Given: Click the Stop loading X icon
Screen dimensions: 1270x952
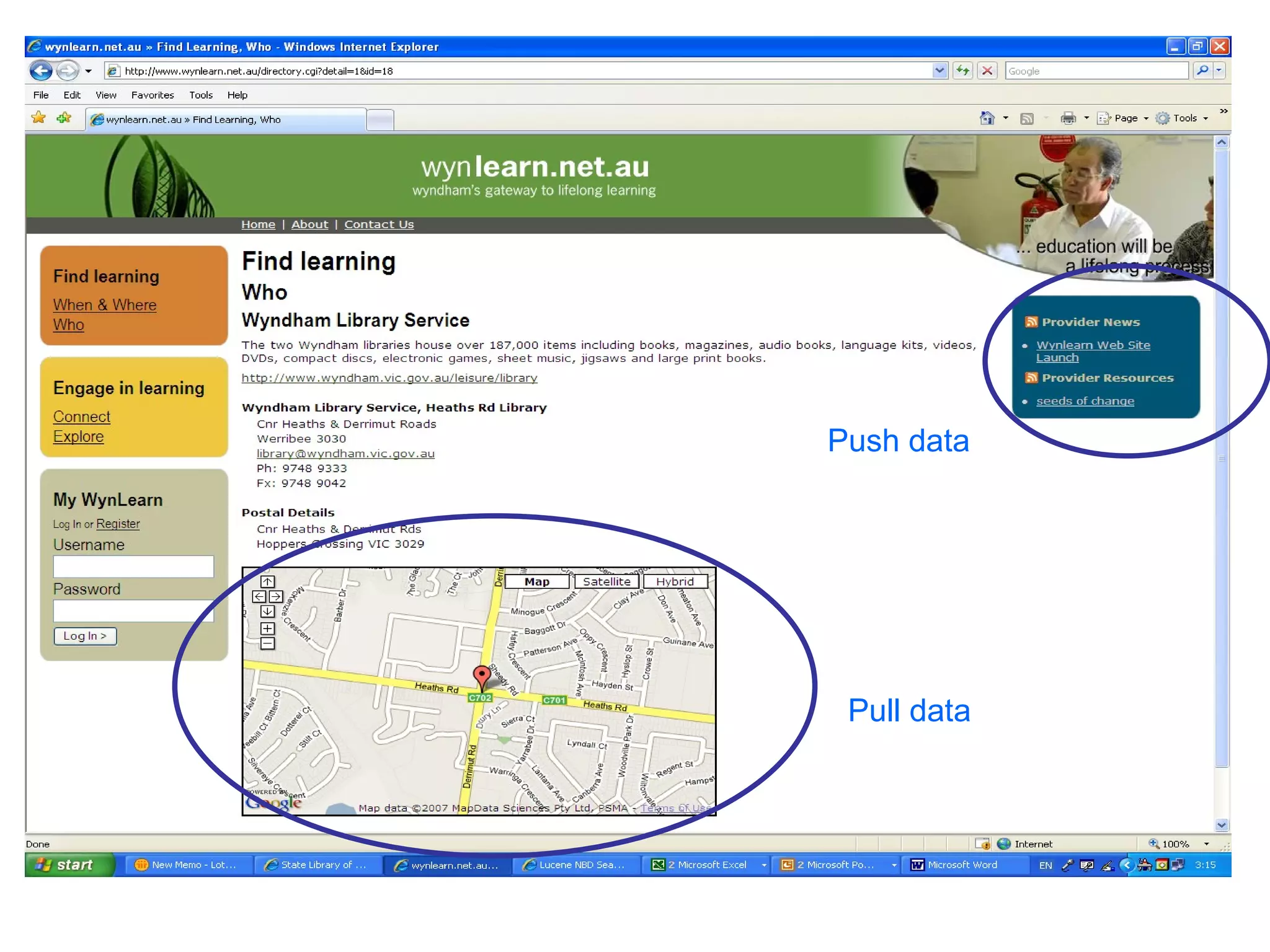Looking at the screenshot, I should coord(987,71).
